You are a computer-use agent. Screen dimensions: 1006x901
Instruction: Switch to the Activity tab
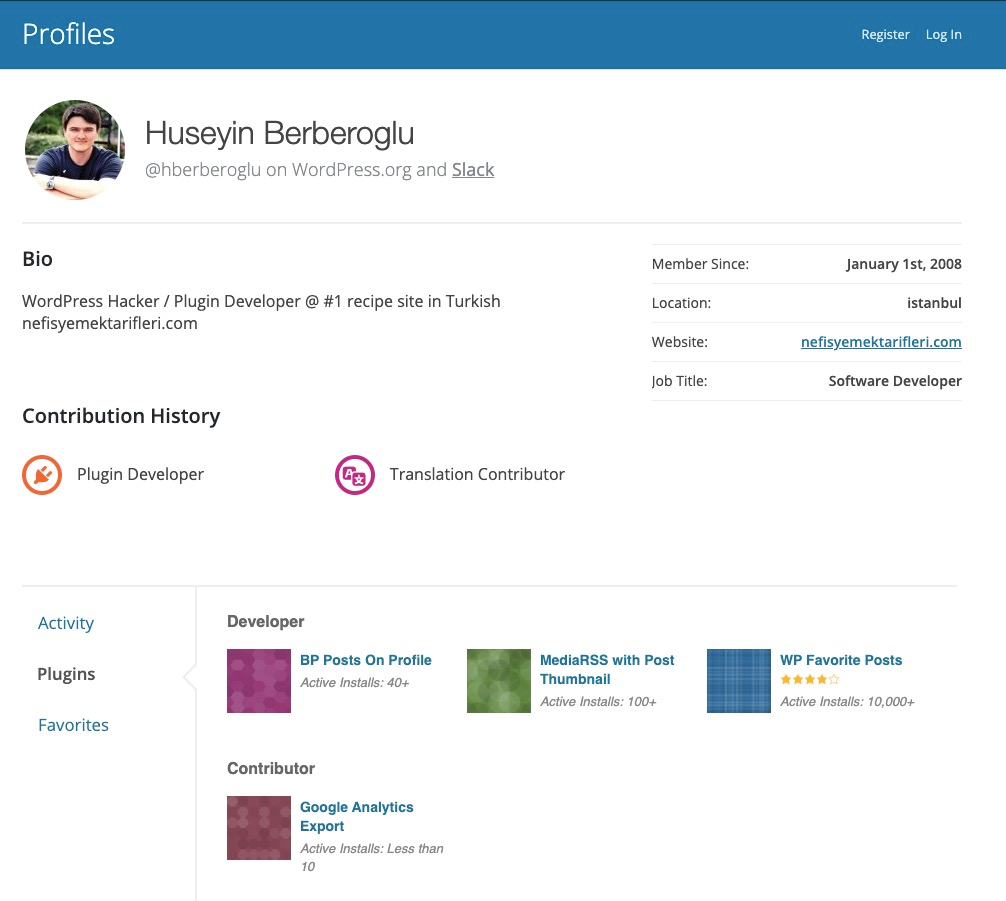(65, 623)
